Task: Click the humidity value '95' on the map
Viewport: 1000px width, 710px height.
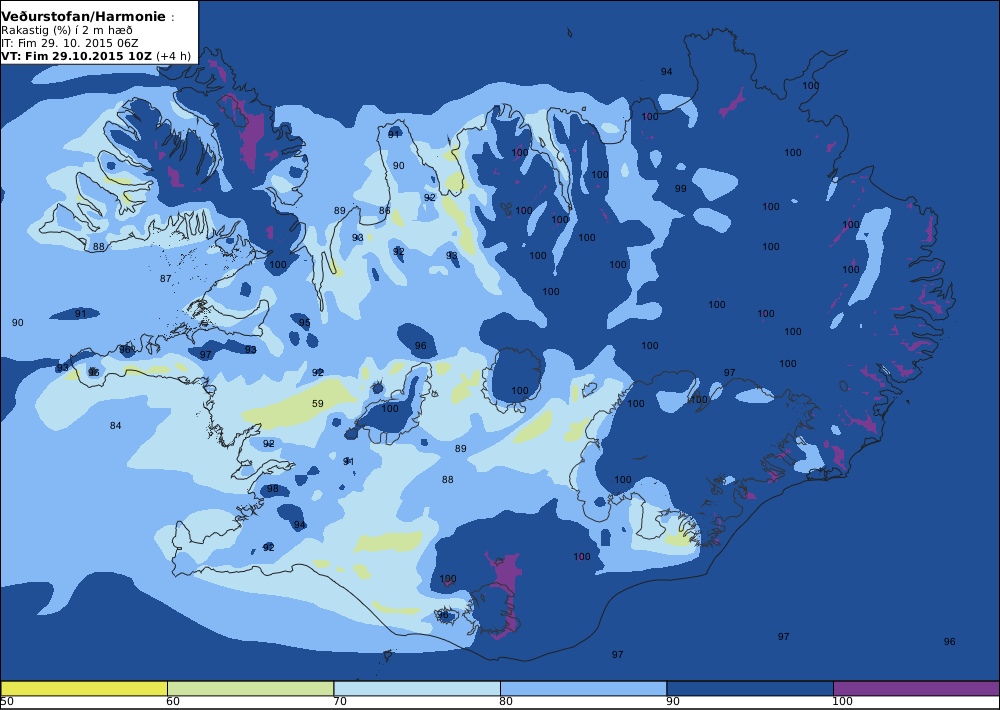Action: click(304, 322)
